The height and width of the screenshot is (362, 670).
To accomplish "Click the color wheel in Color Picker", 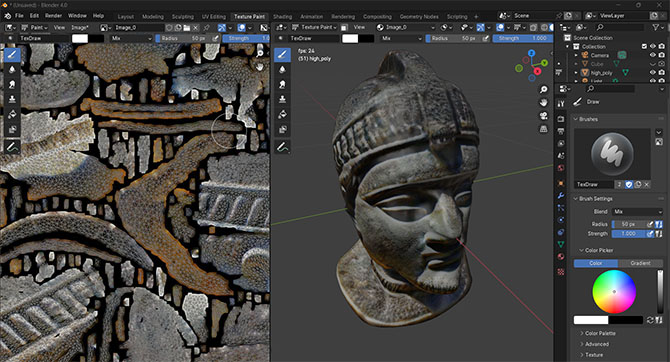I will point(614,291).
